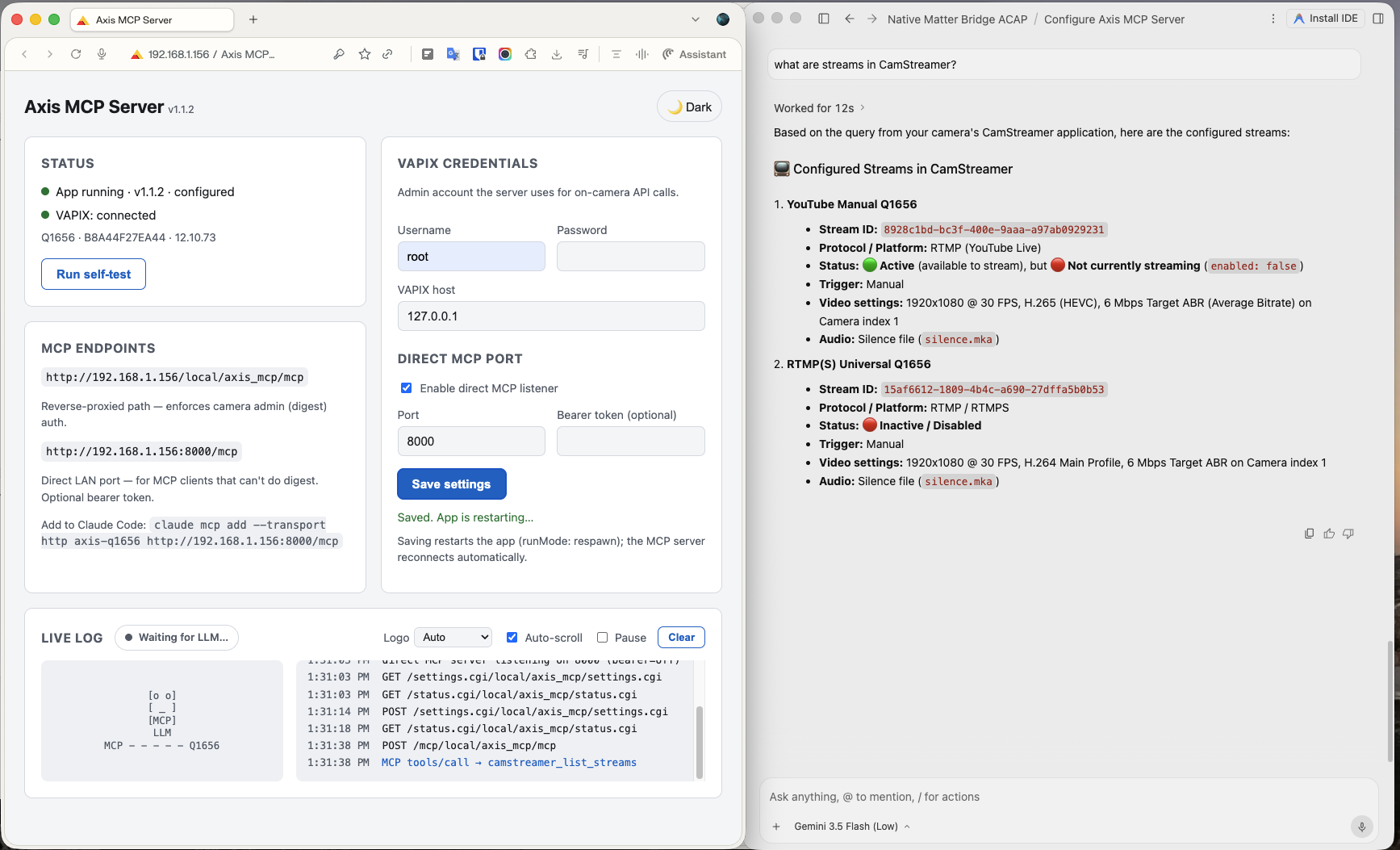Add an attachment with the plus icon

[776, 827]
